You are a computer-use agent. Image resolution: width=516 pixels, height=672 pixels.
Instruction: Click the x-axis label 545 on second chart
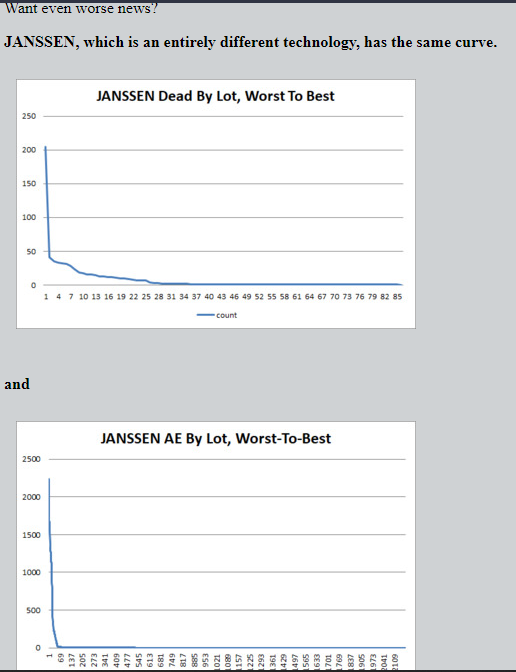139,660
